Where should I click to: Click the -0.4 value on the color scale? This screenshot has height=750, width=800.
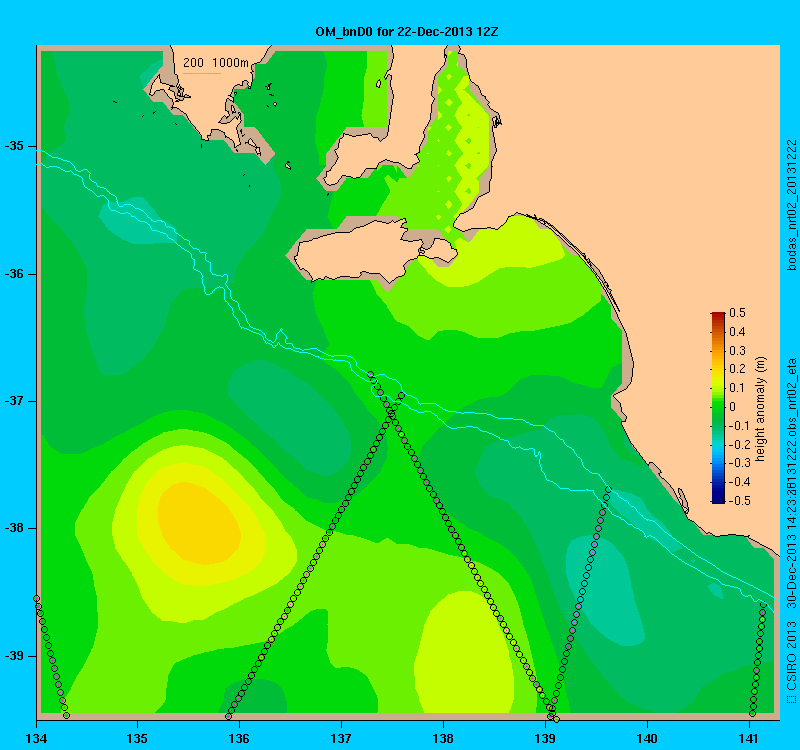pos(739,482)
